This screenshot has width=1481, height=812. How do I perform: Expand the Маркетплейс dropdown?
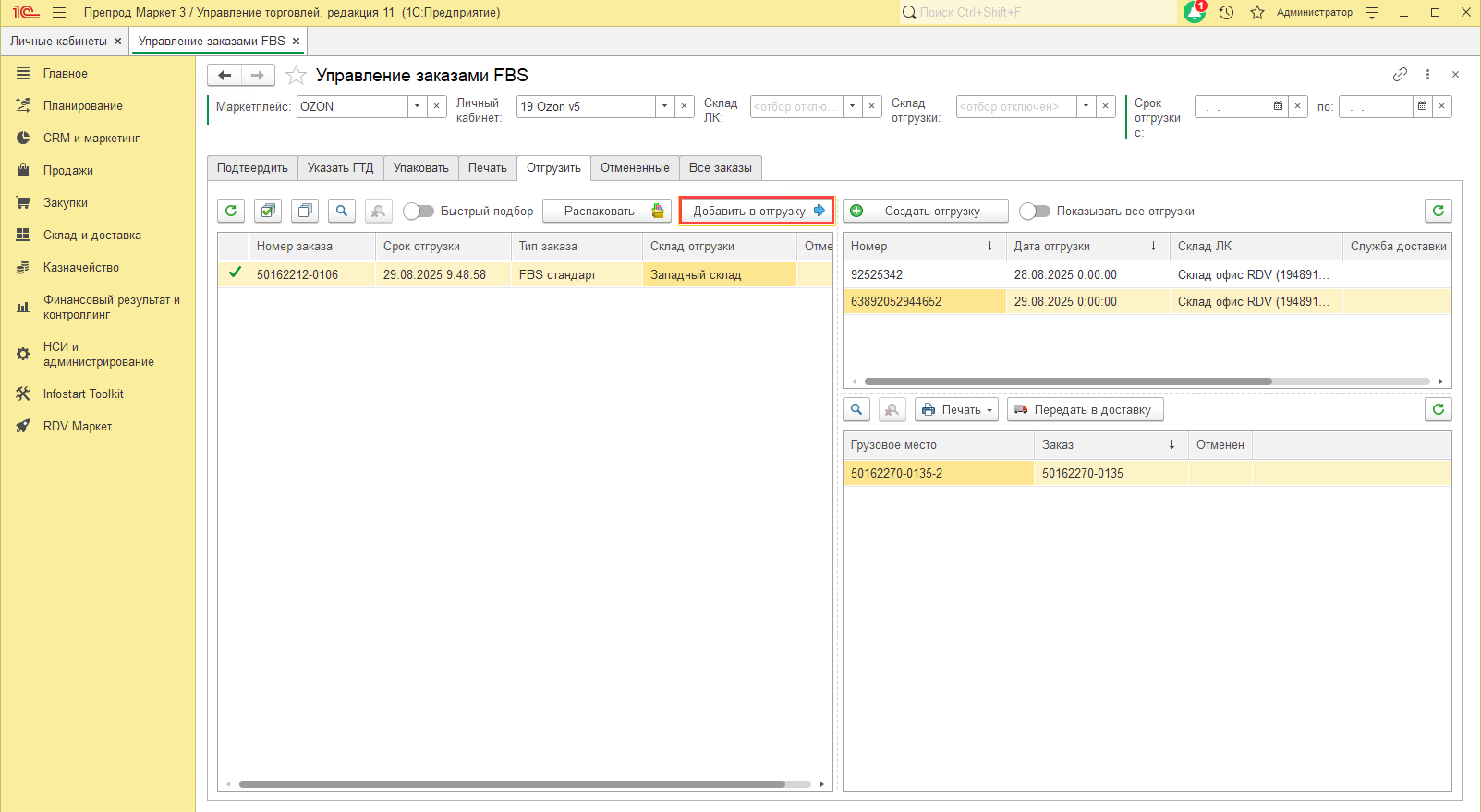tap(417, 106)
